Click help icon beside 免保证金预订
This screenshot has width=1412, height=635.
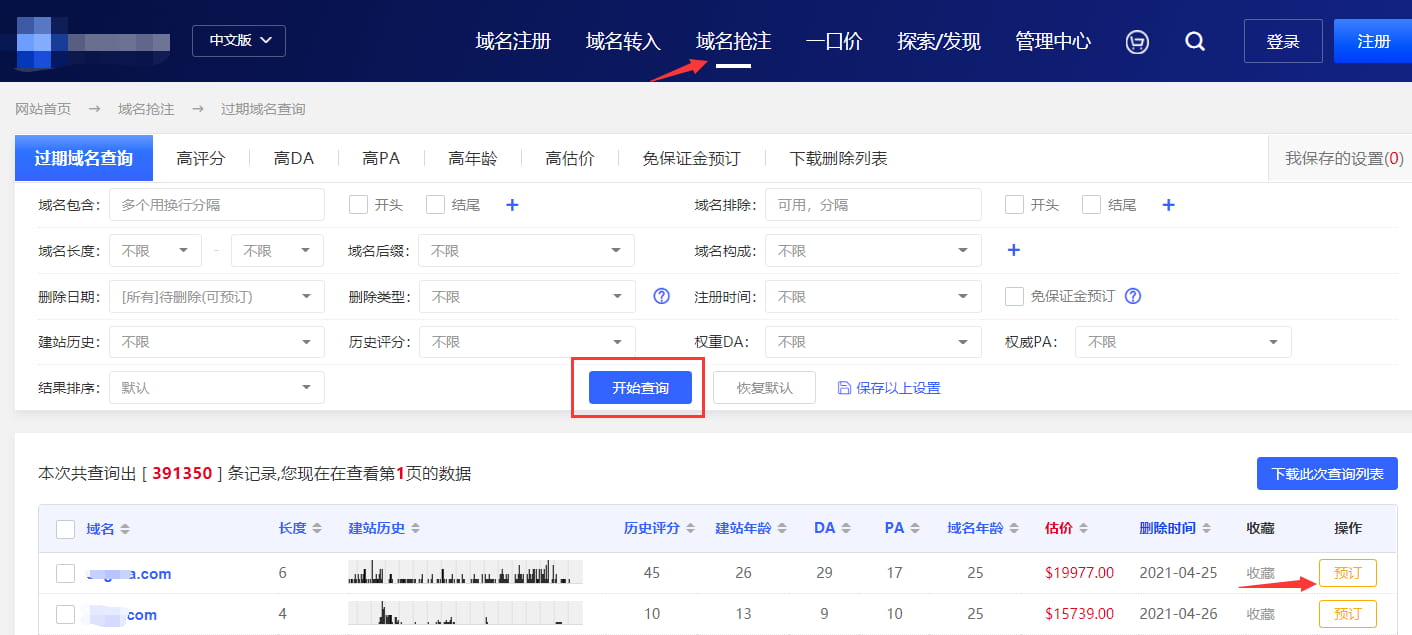(1133, 296)
